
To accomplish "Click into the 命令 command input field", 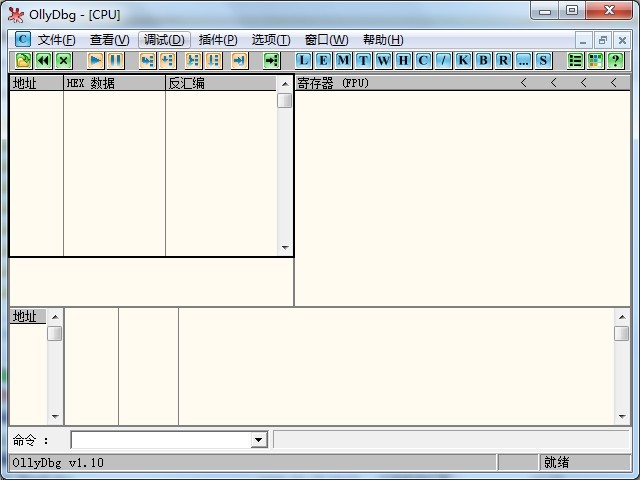I will pos(160,440).
